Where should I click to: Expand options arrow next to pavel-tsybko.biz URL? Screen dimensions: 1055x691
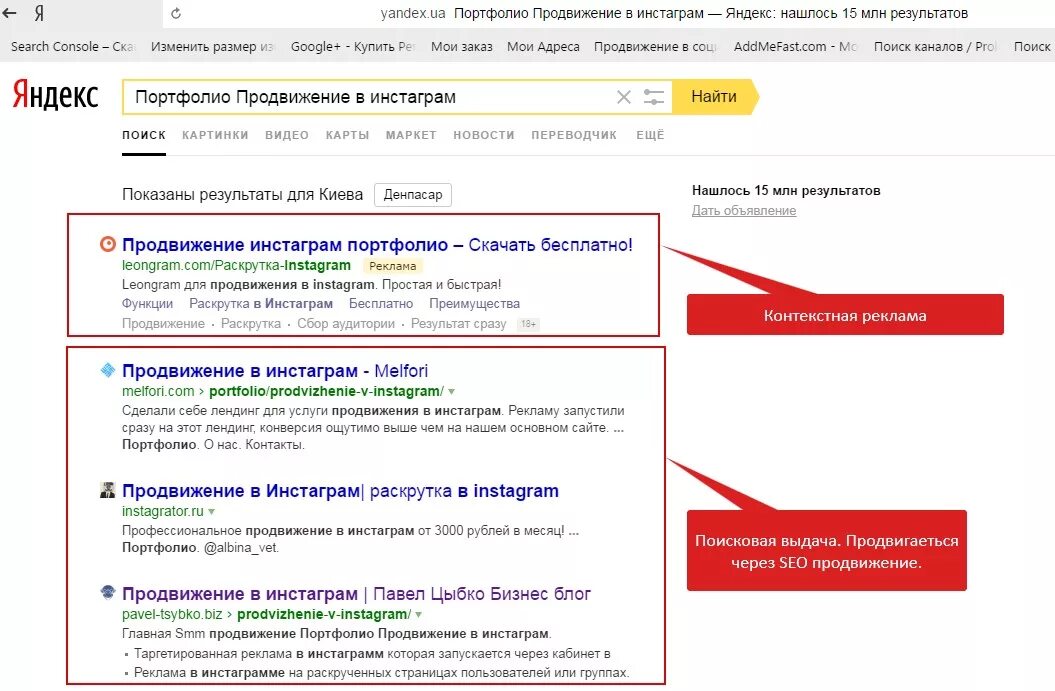[x=419, y=615]
